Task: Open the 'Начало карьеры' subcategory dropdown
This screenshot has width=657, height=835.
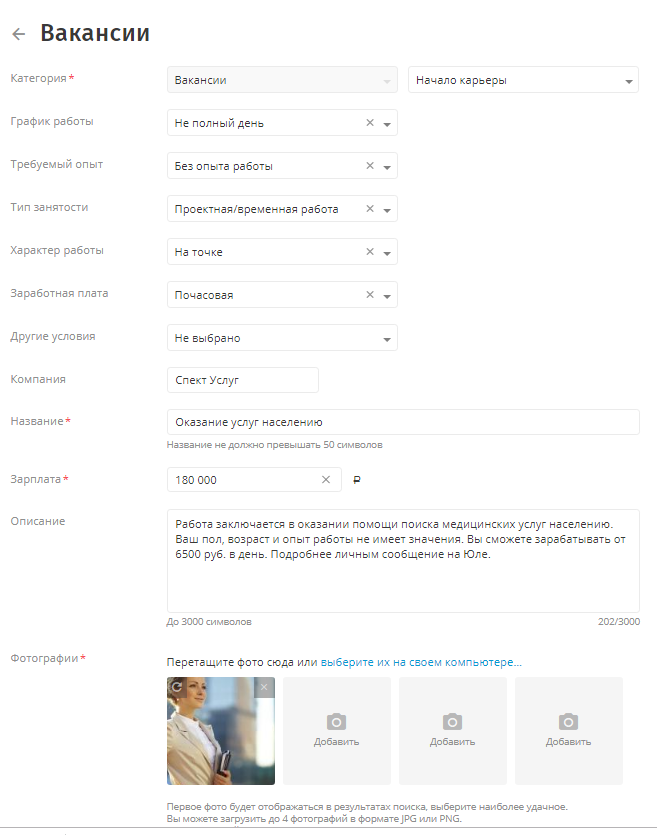Action: pyautogui.click(x=628, y=81)
